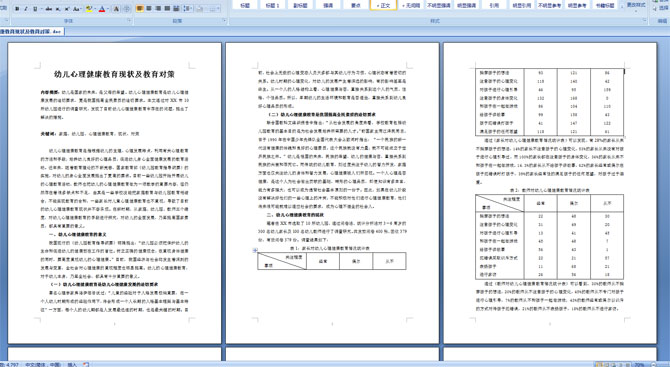Click the enclosed character circle icon
This screenshot has height=367, width=670.
[x=126, y=9]
